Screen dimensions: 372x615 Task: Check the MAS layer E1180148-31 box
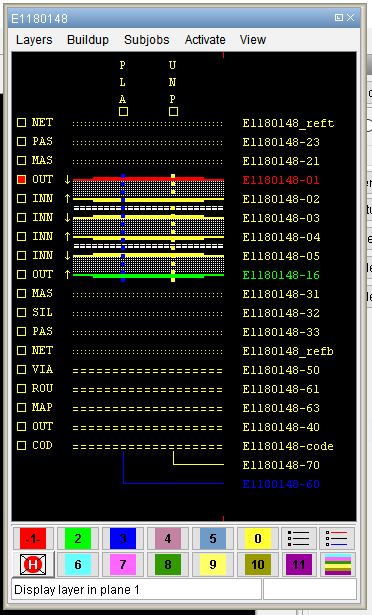point(22,293)
